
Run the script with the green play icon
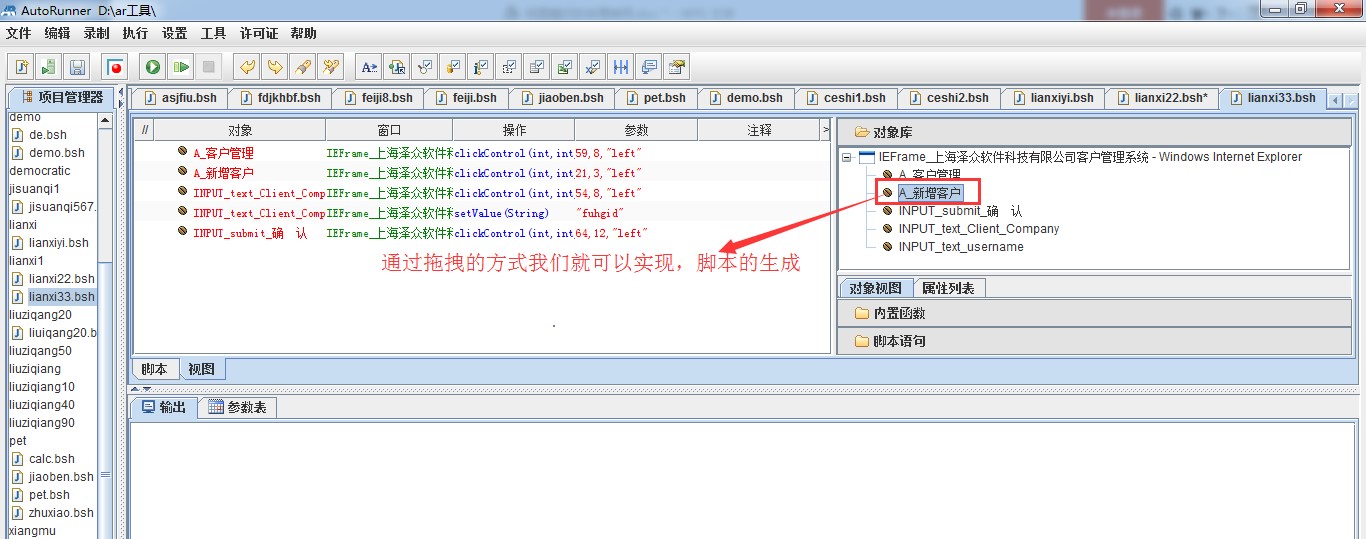[153, 67]
